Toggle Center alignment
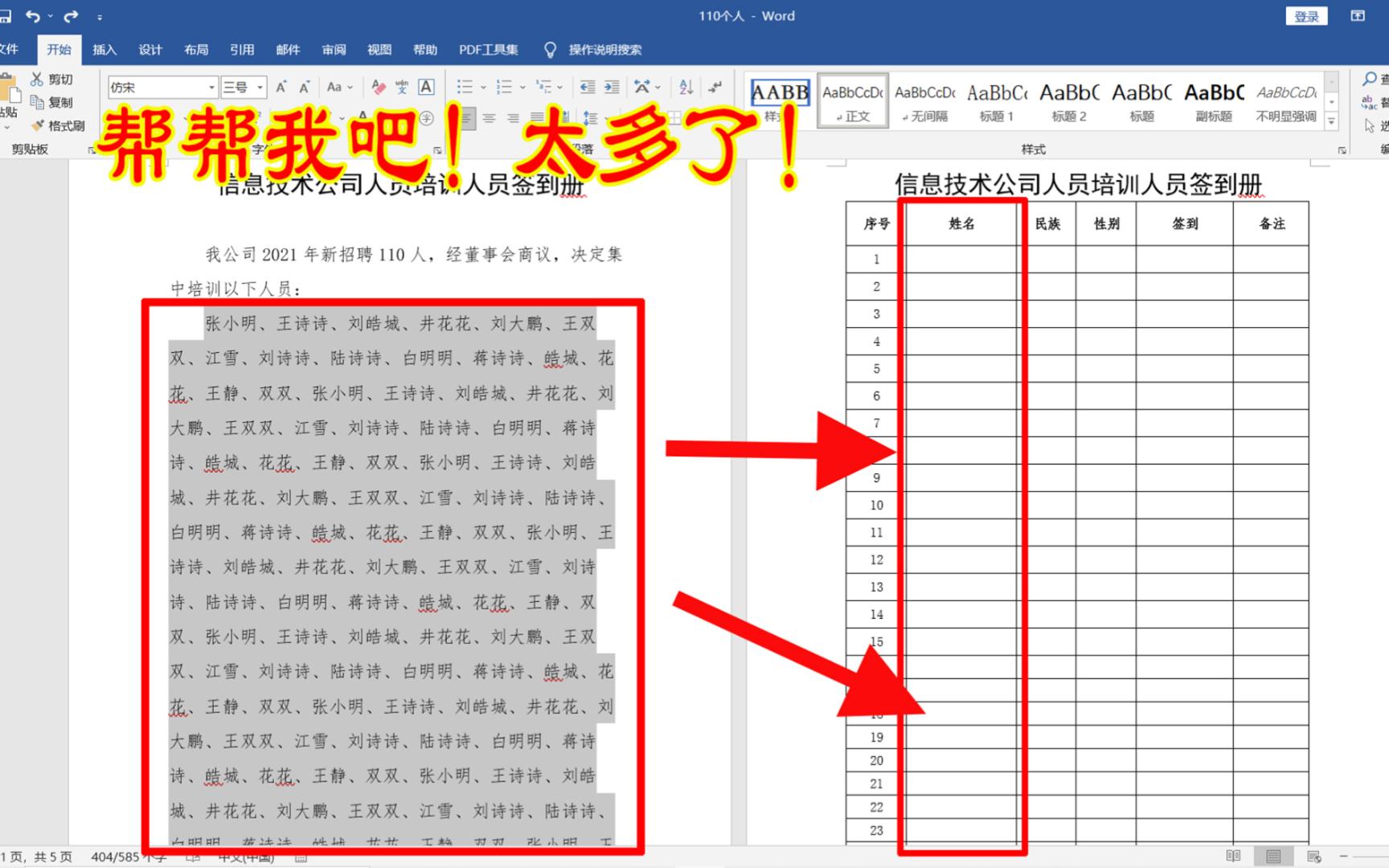This screenshot has height=868, width=1389. [x=489, y=118]
